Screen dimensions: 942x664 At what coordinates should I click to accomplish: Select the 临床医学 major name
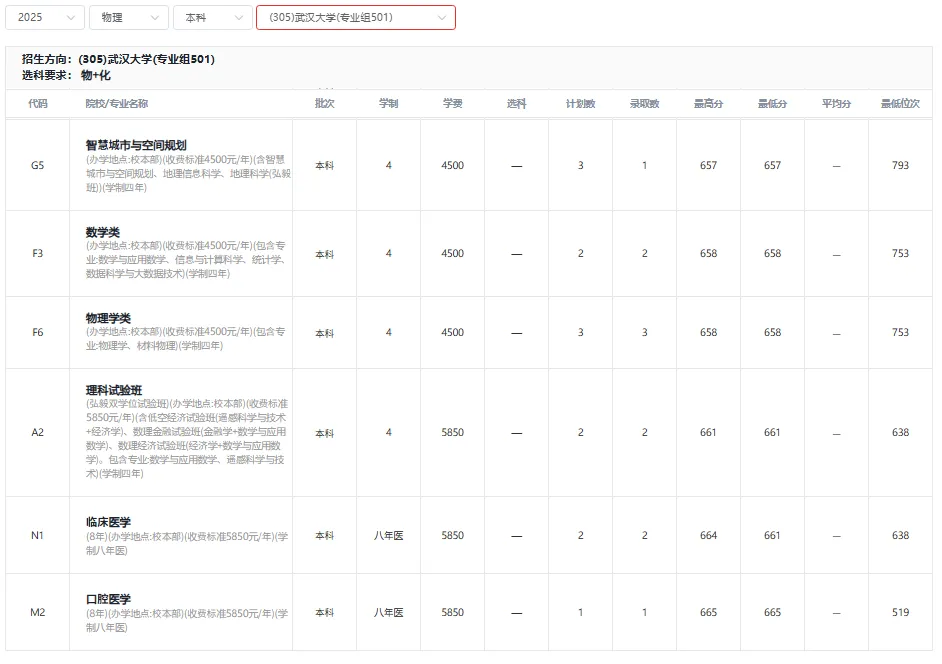tap(108, 522)
